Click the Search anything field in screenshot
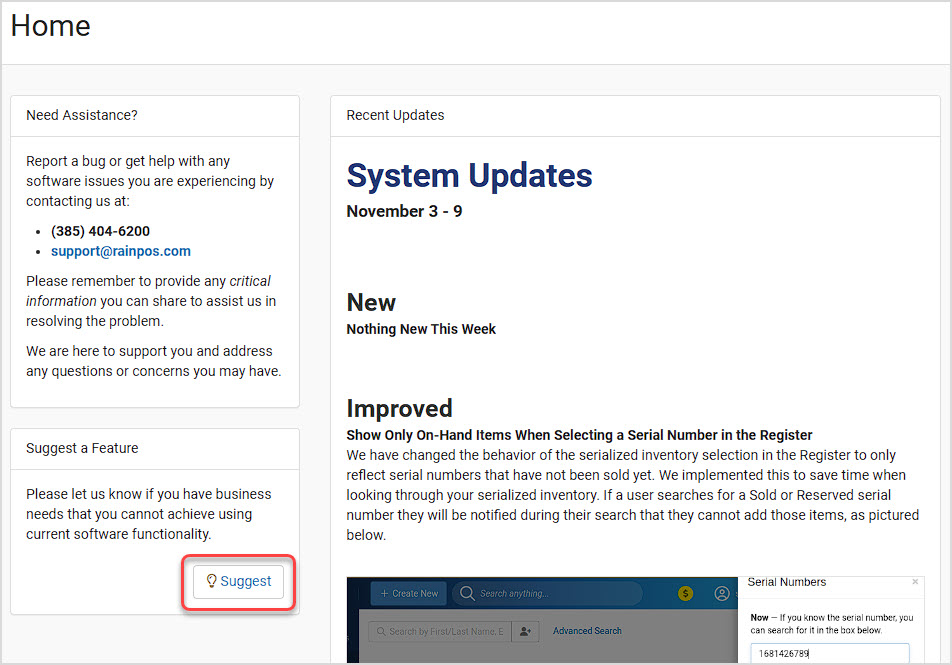 coord(546,593)
